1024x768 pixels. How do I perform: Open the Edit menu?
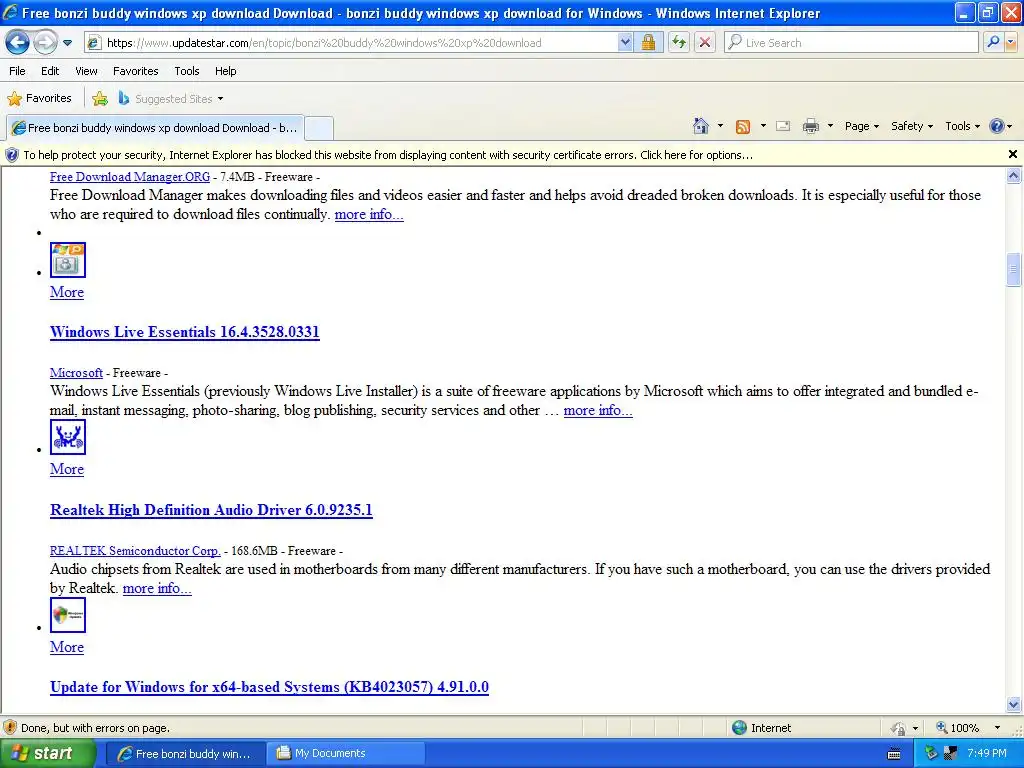[50, 71]
